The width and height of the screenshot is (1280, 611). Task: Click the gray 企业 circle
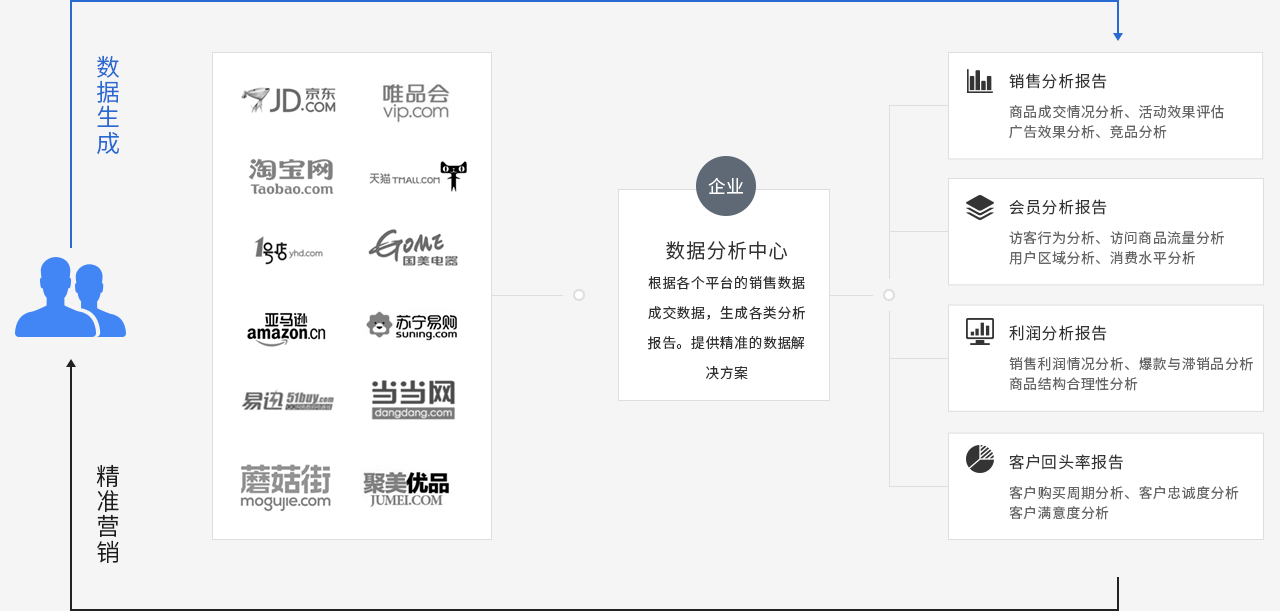pyautogui.click(x=726, y=186)
